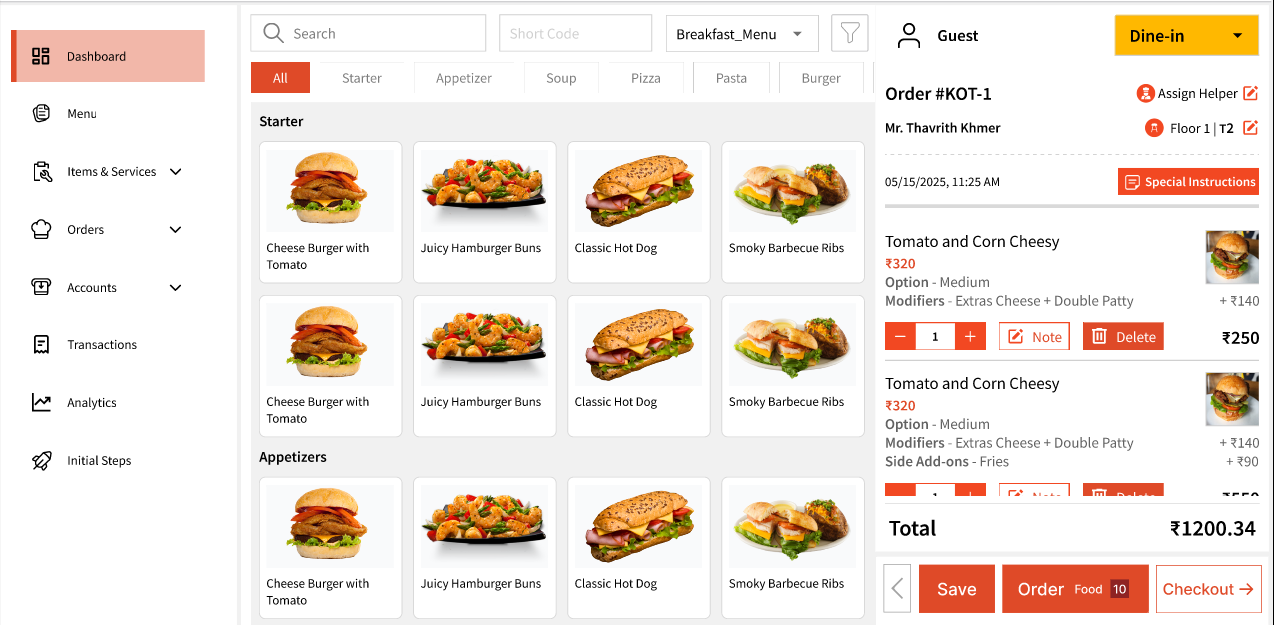
Task: Click customer name Mr. Thavrith Khmer
Action: pyautogui.click(x=943, y=128)
